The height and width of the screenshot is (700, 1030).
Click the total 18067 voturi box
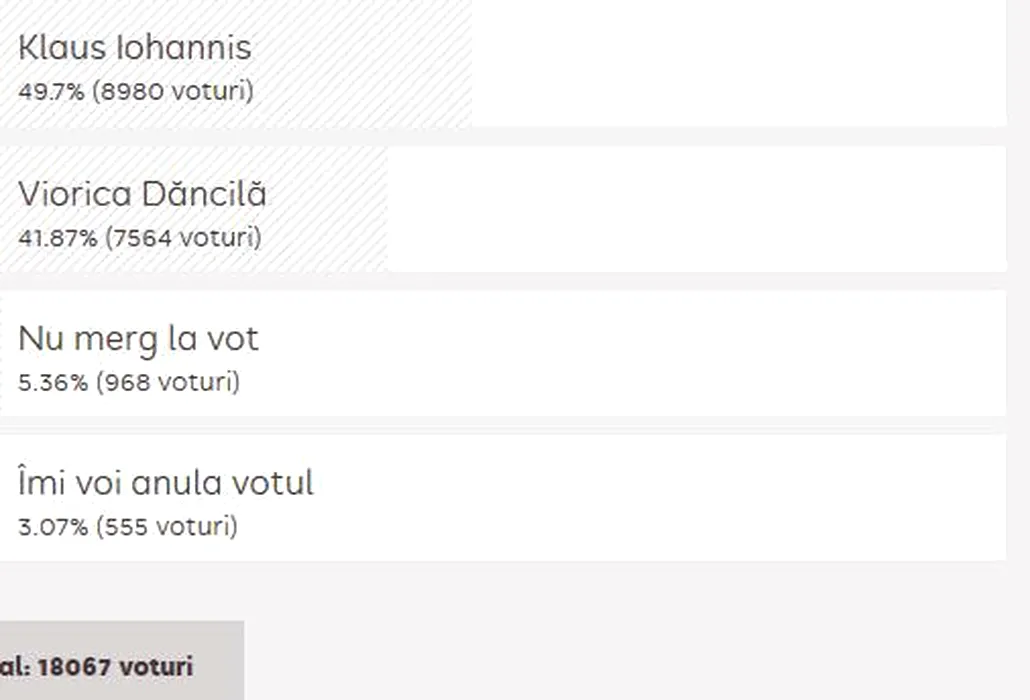(110, 666)
